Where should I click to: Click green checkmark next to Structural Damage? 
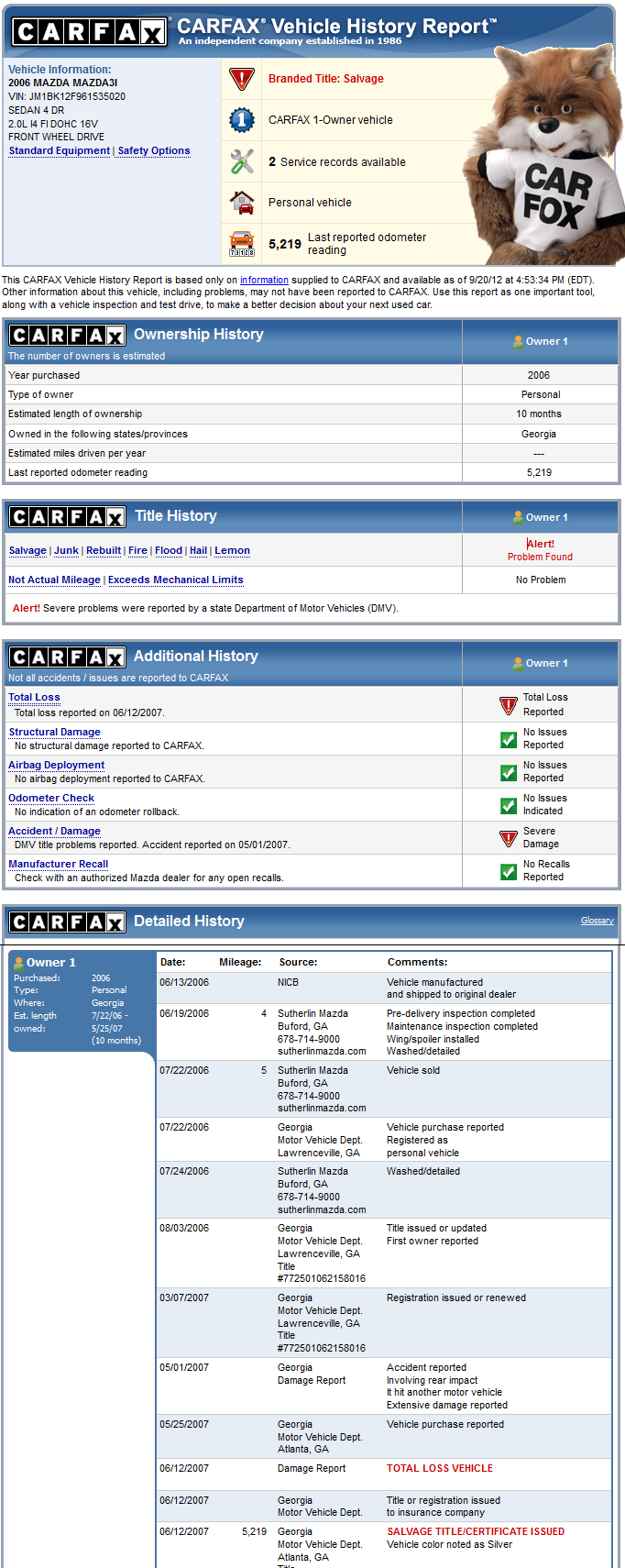click(509, 739)
